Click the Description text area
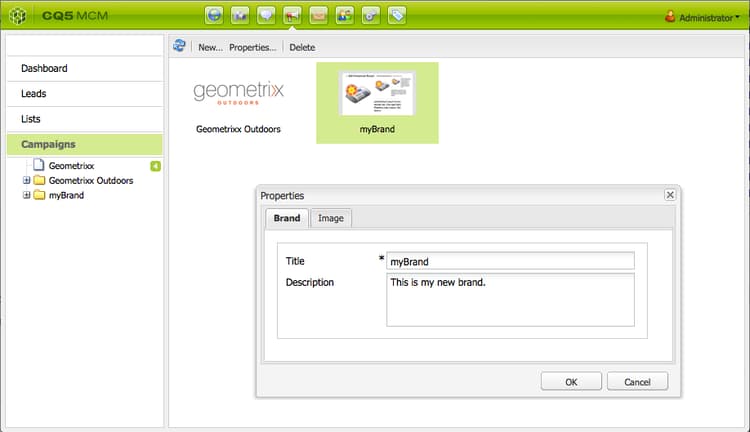 [510, 300]
